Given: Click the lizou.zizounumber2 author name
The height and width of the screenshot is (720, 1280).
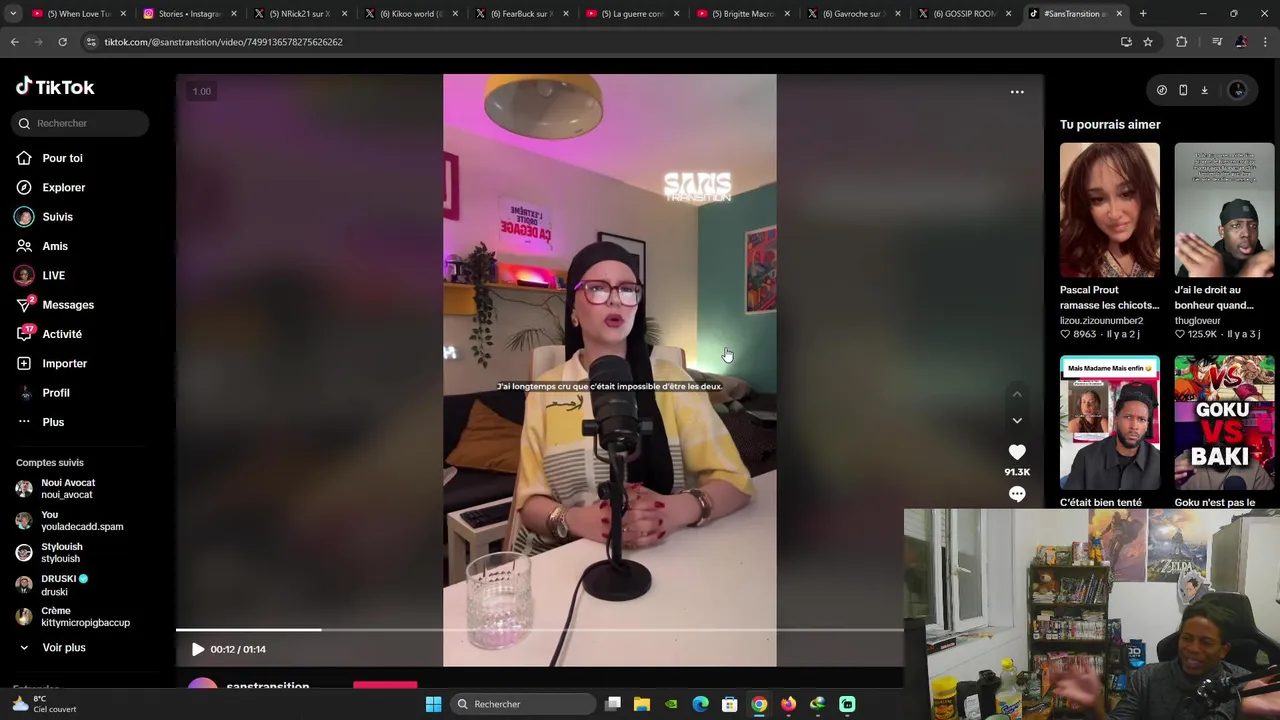Looking at the screenshot, I should tap(1101, 321).
